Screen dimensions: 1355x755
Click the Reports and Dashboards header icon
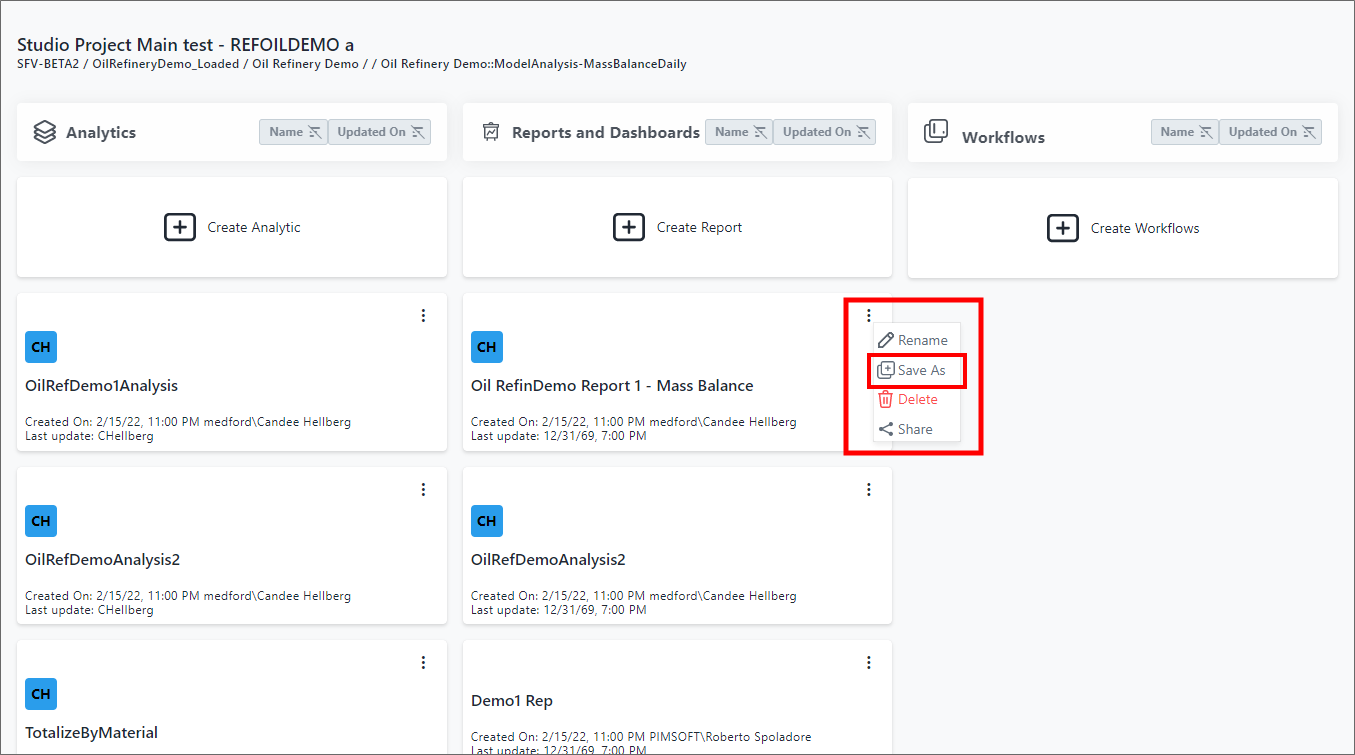tap(490, 132)
